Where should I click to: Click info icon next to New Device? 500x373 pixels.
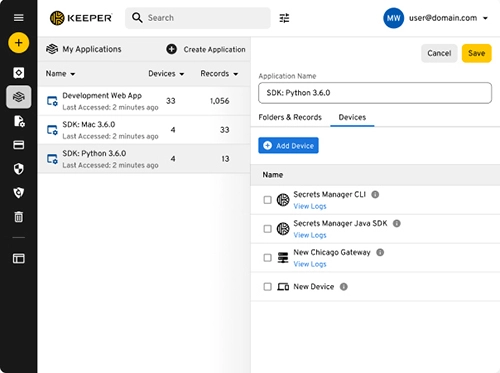pyautogui.click(x=344, y=287)
